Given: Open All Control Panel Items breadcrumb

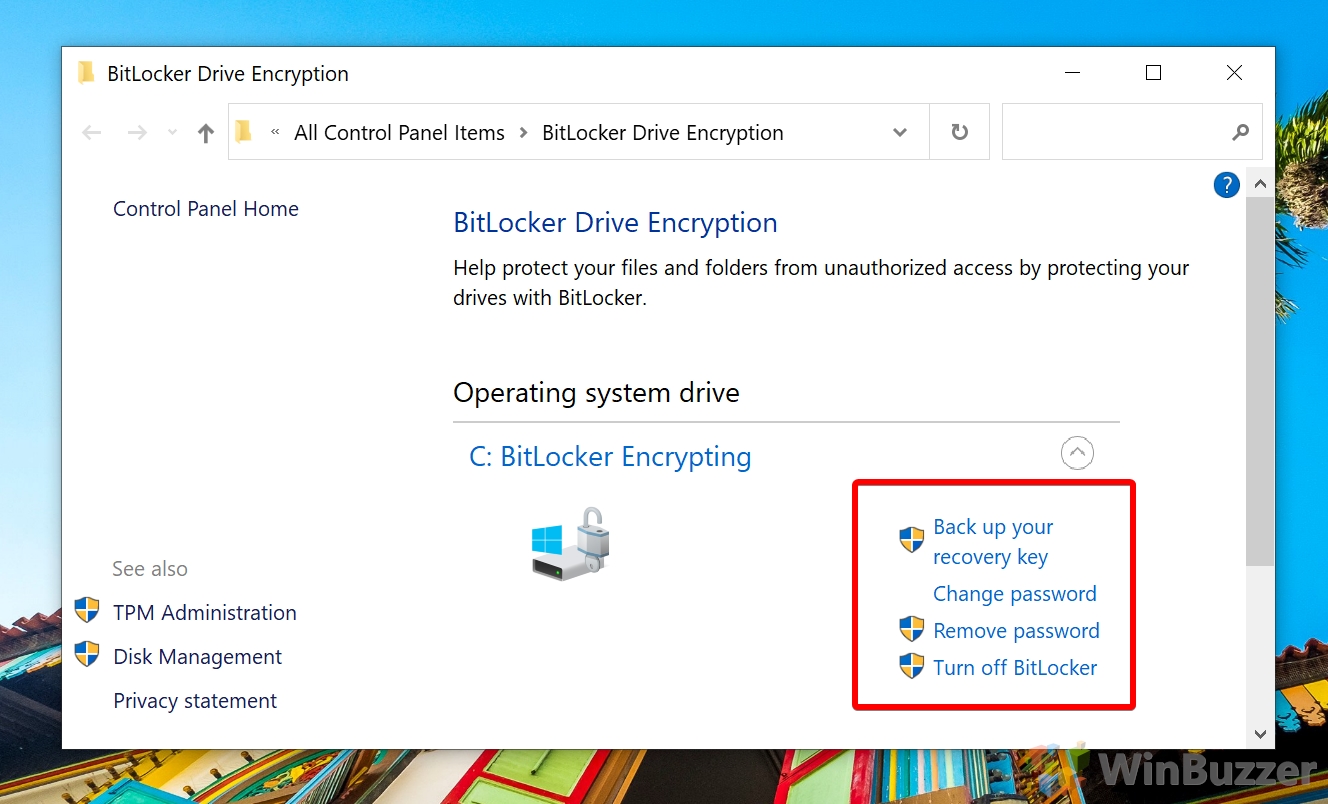Looking at the screenshot, I should (x=398, y=132).
